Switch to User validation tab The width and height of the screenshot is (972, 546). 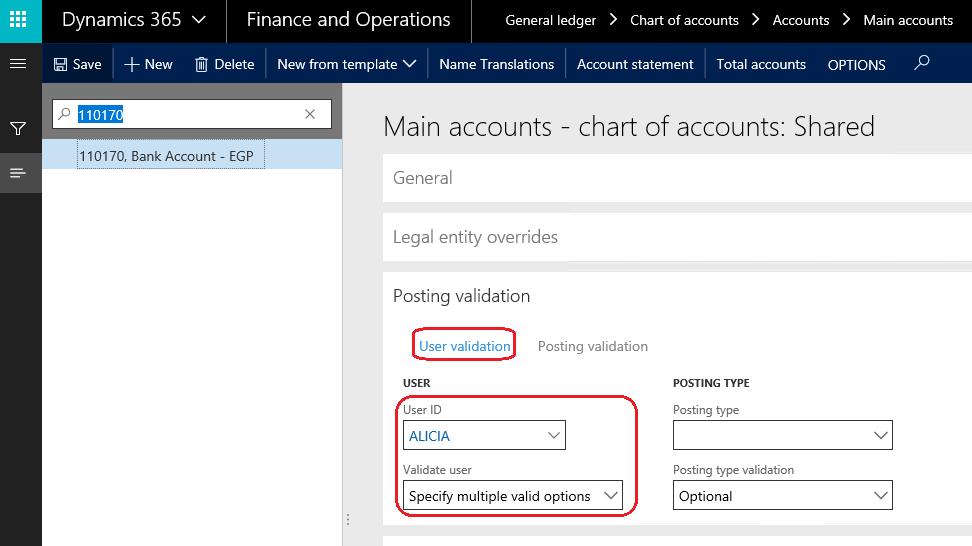tap(464, 346)
